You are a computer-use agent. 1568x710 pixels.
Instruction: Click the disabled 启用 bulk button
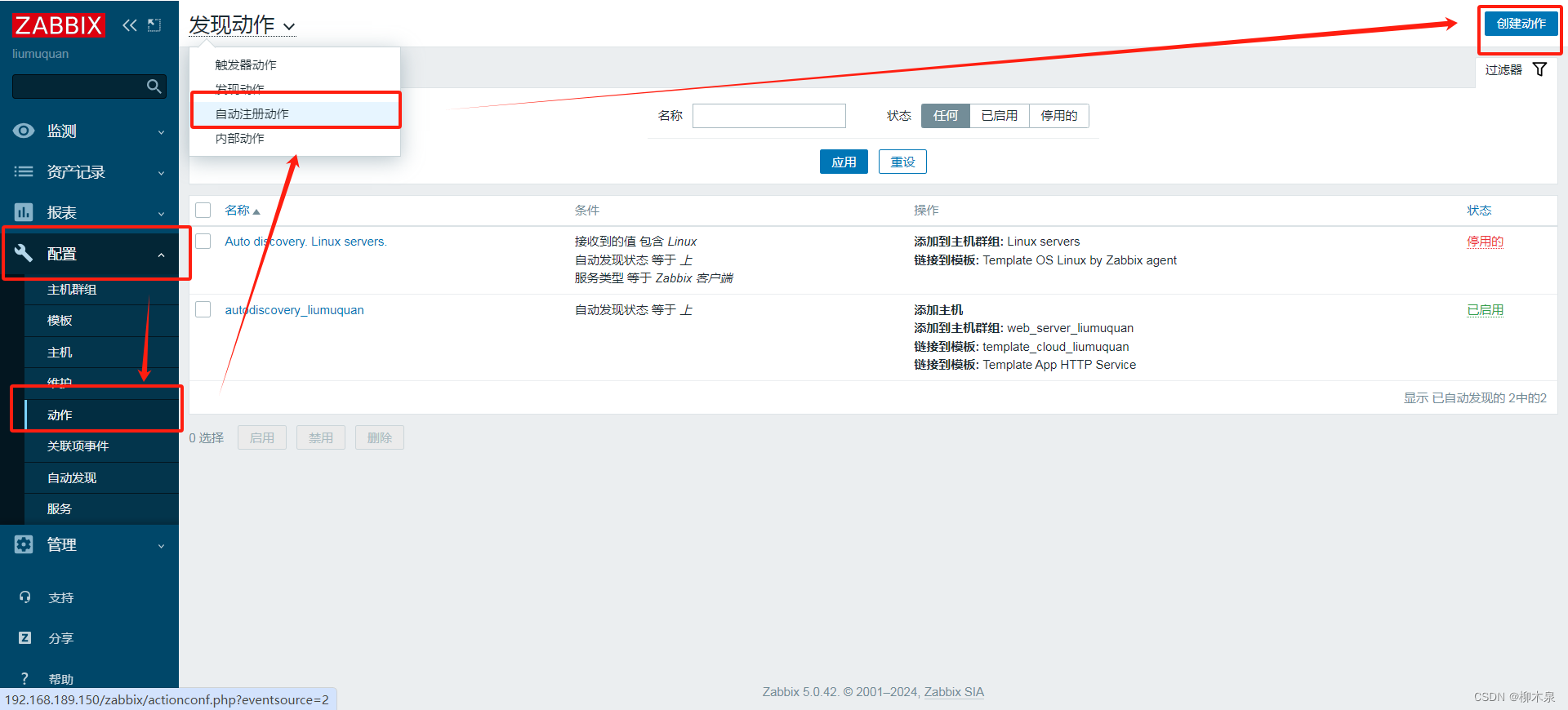tap(262, 437)
